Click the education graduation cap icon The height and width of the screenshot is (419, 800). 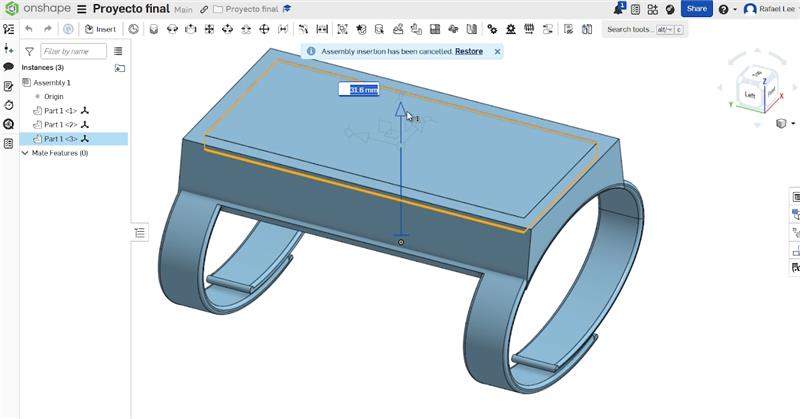tap(287, 9)
